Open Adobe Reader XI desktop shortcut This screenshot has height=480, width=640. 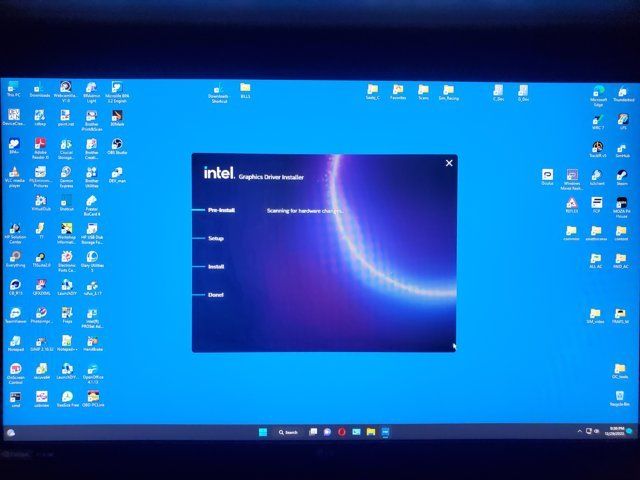click(40, 149)
